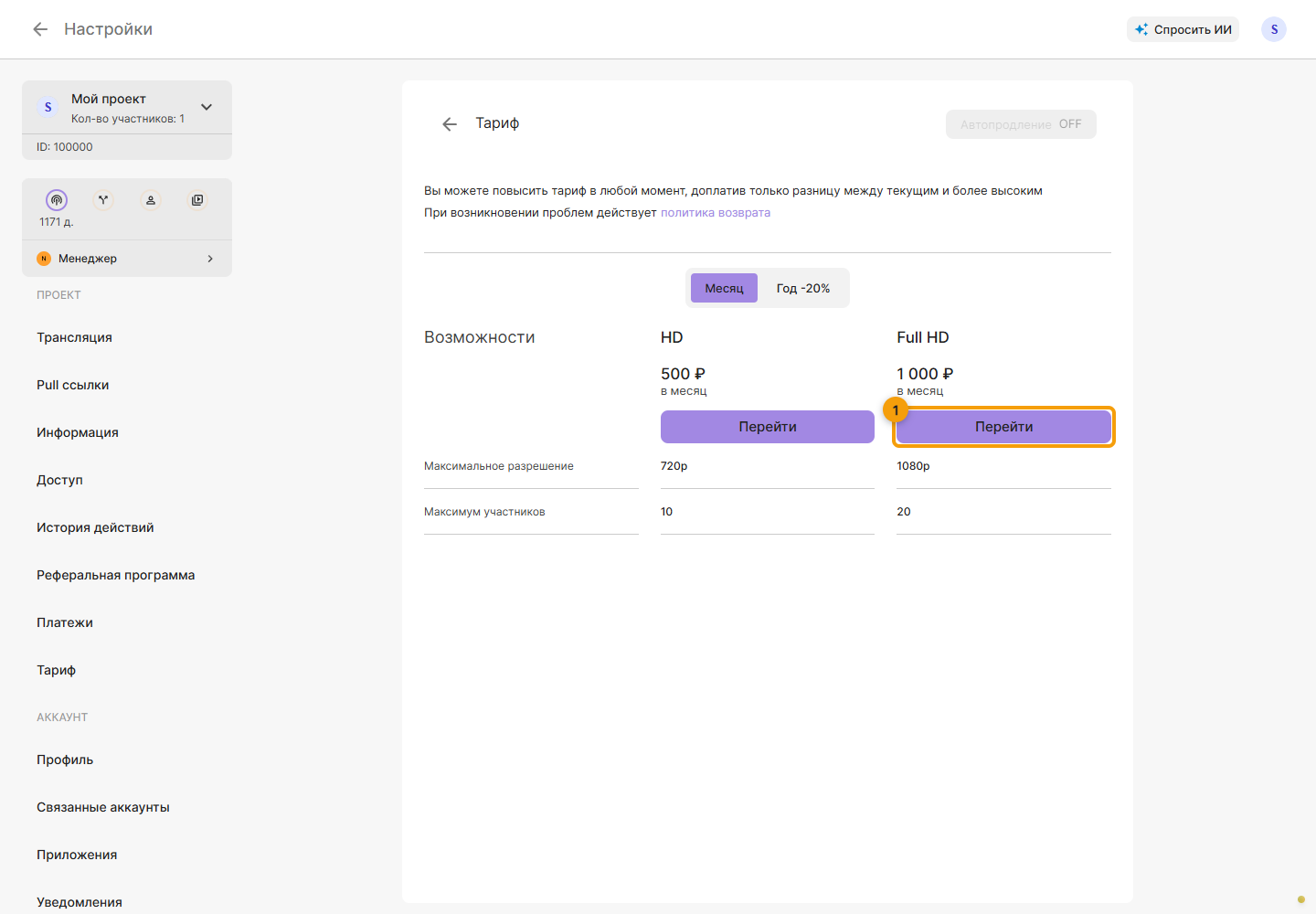Click Спросить ИИ button
This screenshot has width=1316, height=914.
tap(1183, 29)
